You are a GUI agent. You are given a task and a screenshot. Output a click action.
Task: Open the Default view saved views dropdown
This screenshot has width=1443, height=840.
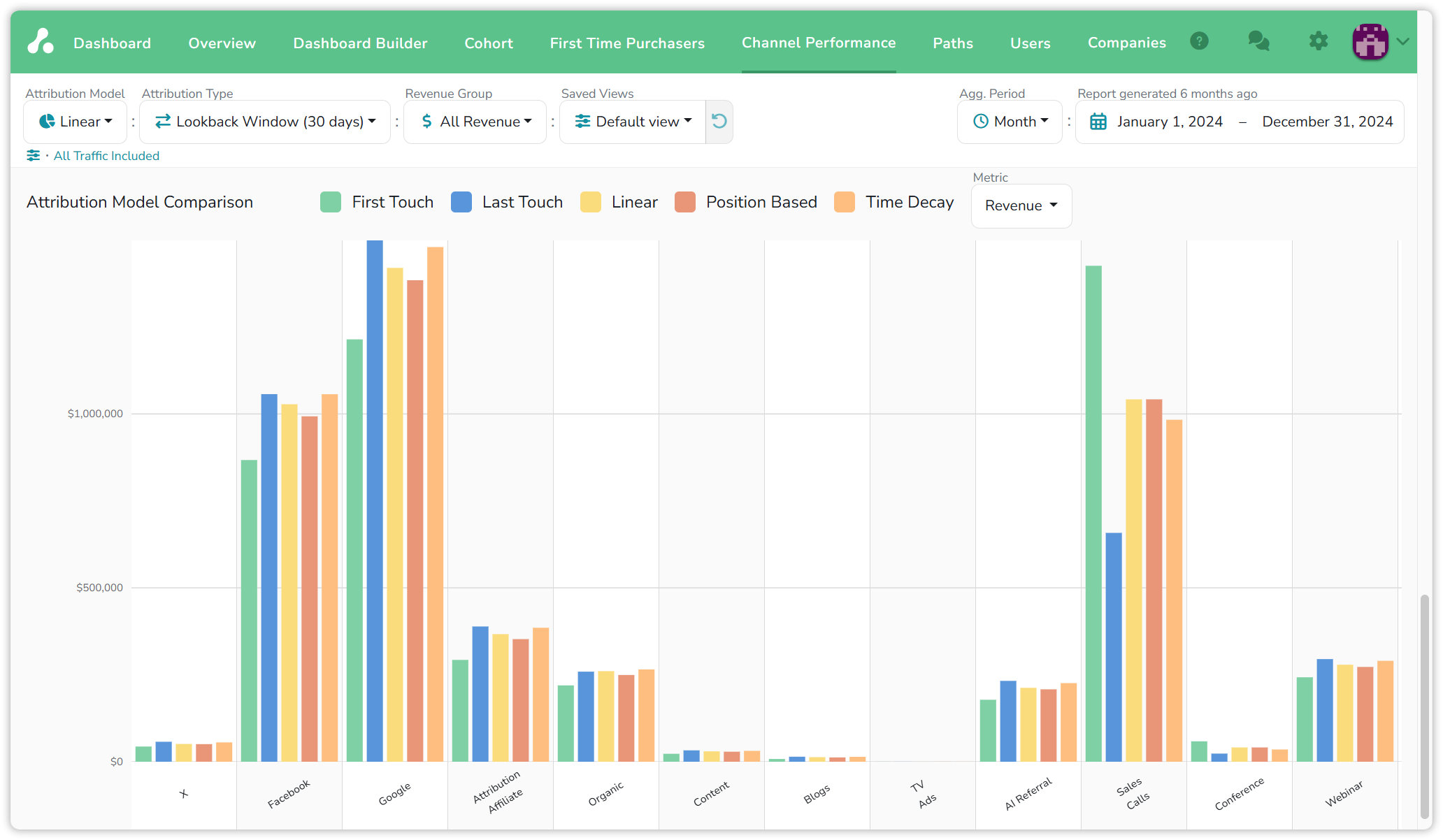tap(633, 122)
